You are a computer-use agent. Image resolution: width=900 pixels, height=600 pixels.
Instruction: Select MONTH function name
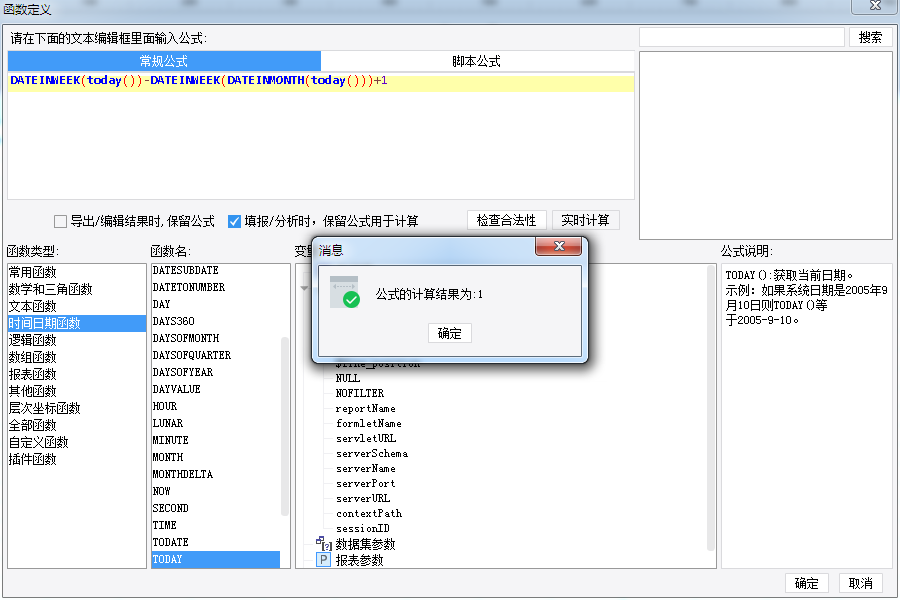pos(216,457)
